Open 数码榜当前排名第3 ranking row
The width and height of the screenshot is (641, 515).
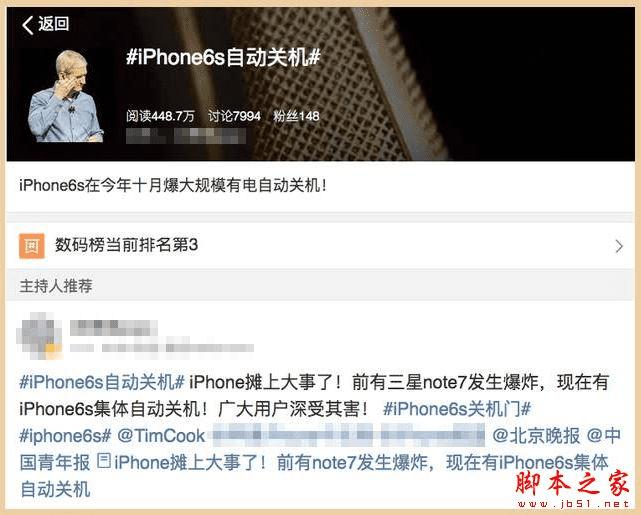click(320, 246)
